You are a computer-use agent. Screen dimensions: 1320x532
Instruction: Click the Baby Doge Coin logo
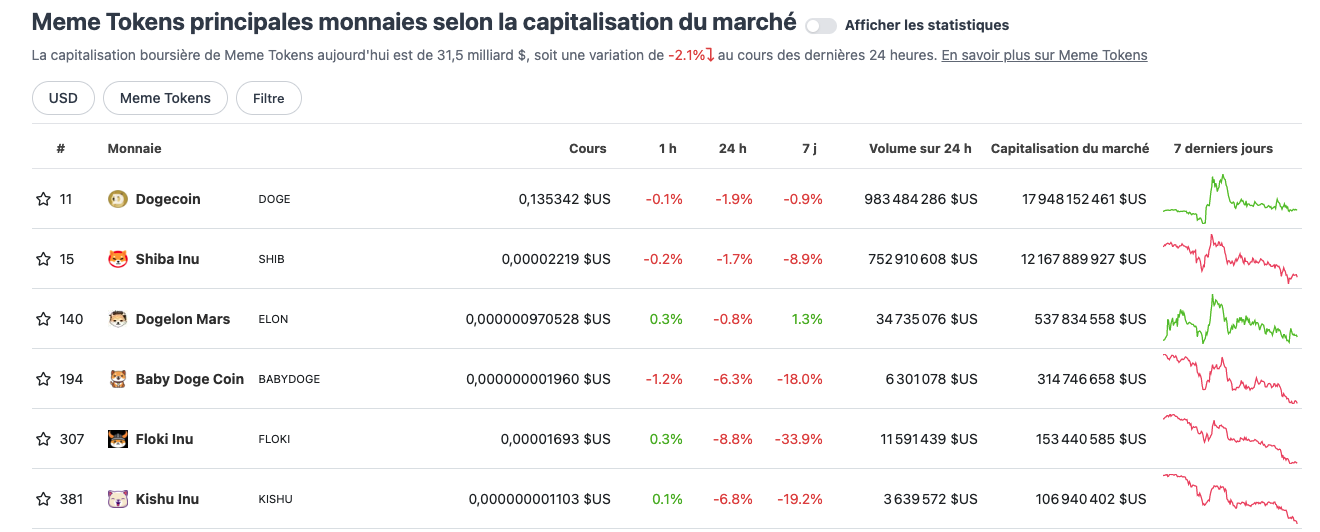tap(118, 379)
